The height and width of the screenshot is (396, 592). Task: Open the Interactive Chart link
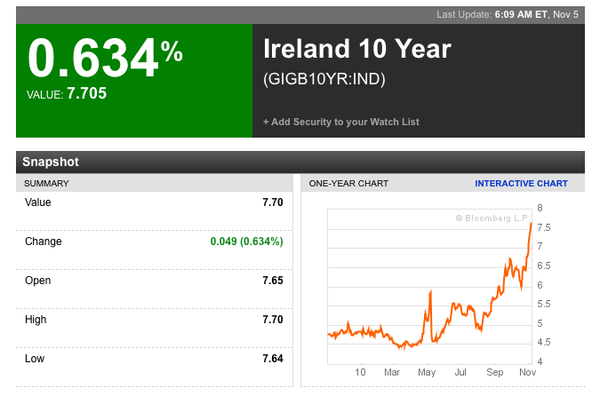click(x=521, y=183)
